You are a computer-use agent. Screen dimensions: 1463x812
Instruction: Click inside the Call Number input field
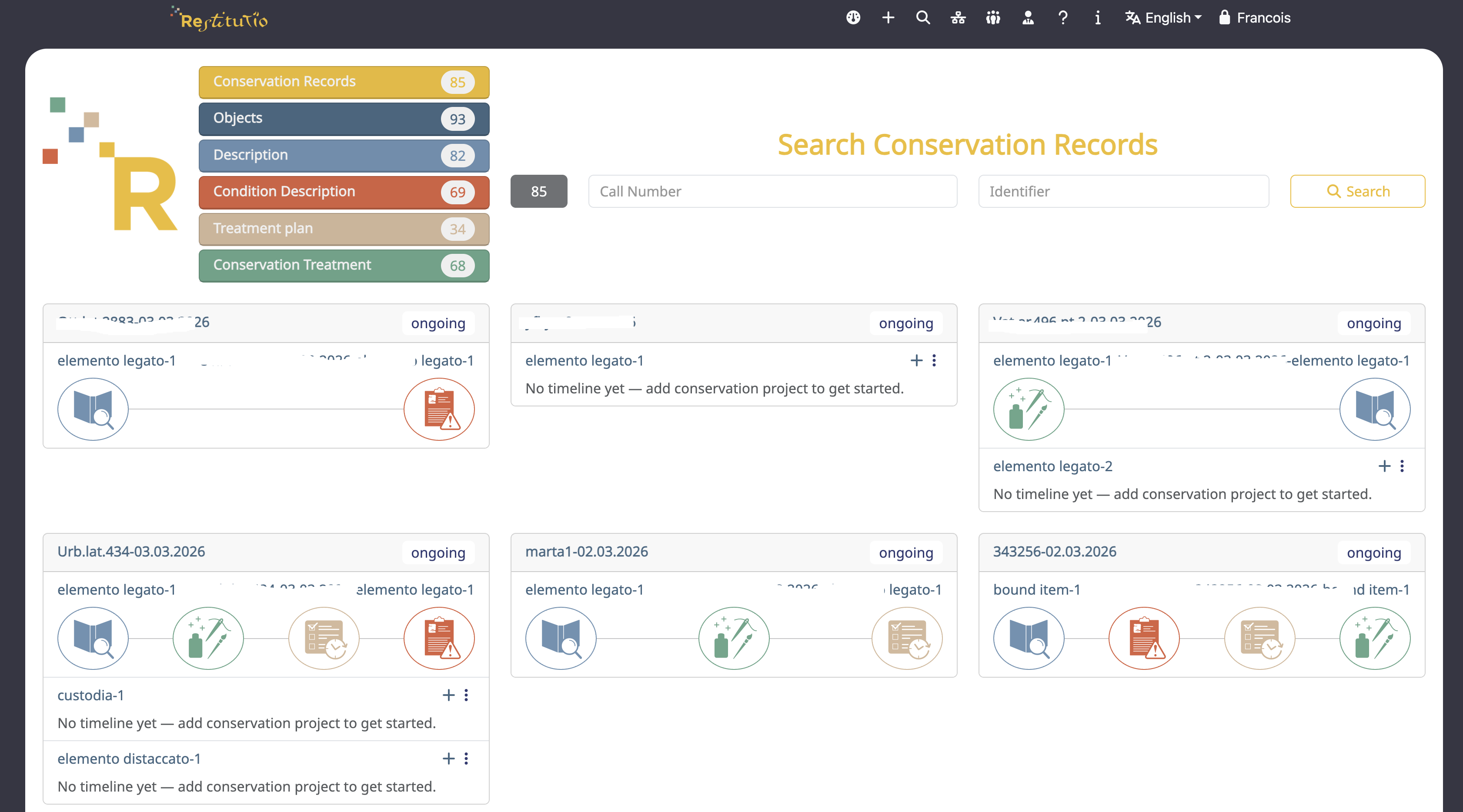coord(772,191)
